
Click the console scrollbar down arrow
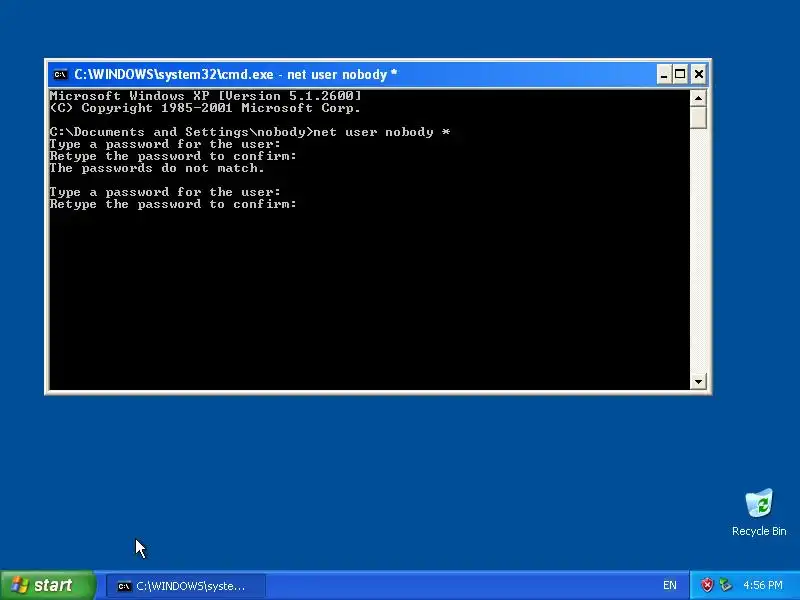698,381
